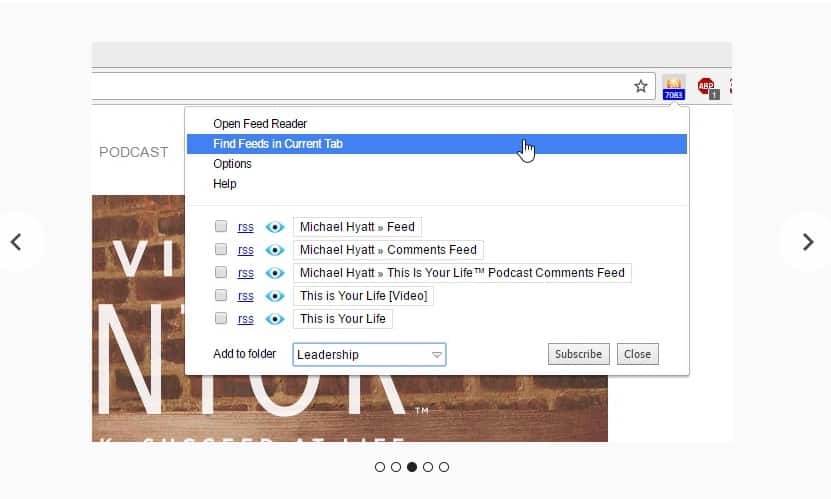This screenshot has height=499, width=831.
Task: Check the Michael Hyatt » Feed checkbox
Action: [x=221, y=226]
